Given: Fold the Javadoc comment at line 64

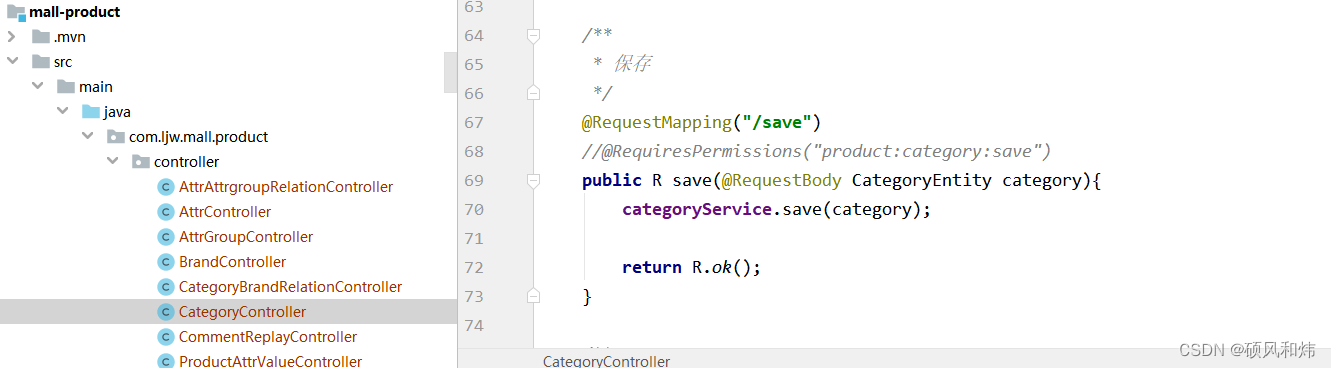Looking at the screenshot, I should (x=533, y=36).
